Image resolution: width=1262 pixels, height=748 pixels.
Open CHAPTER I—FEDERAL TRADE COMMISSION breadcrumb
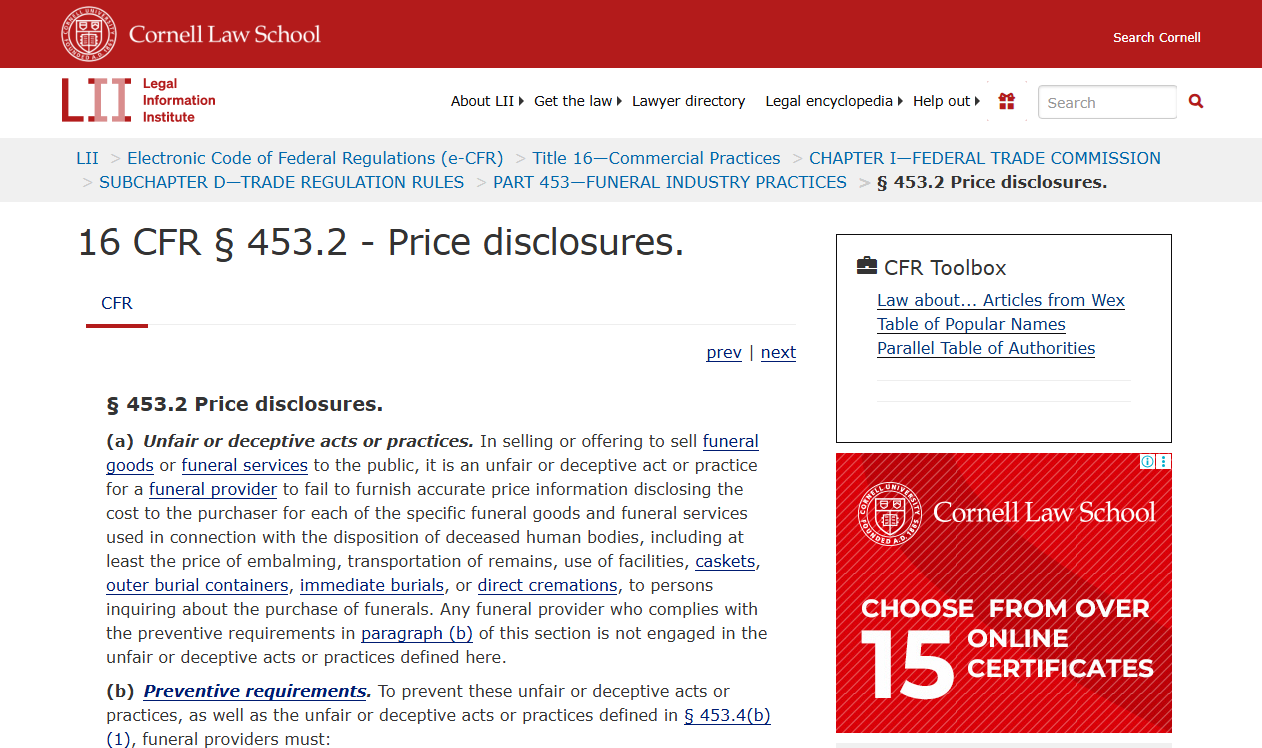(x=985, y=158)
